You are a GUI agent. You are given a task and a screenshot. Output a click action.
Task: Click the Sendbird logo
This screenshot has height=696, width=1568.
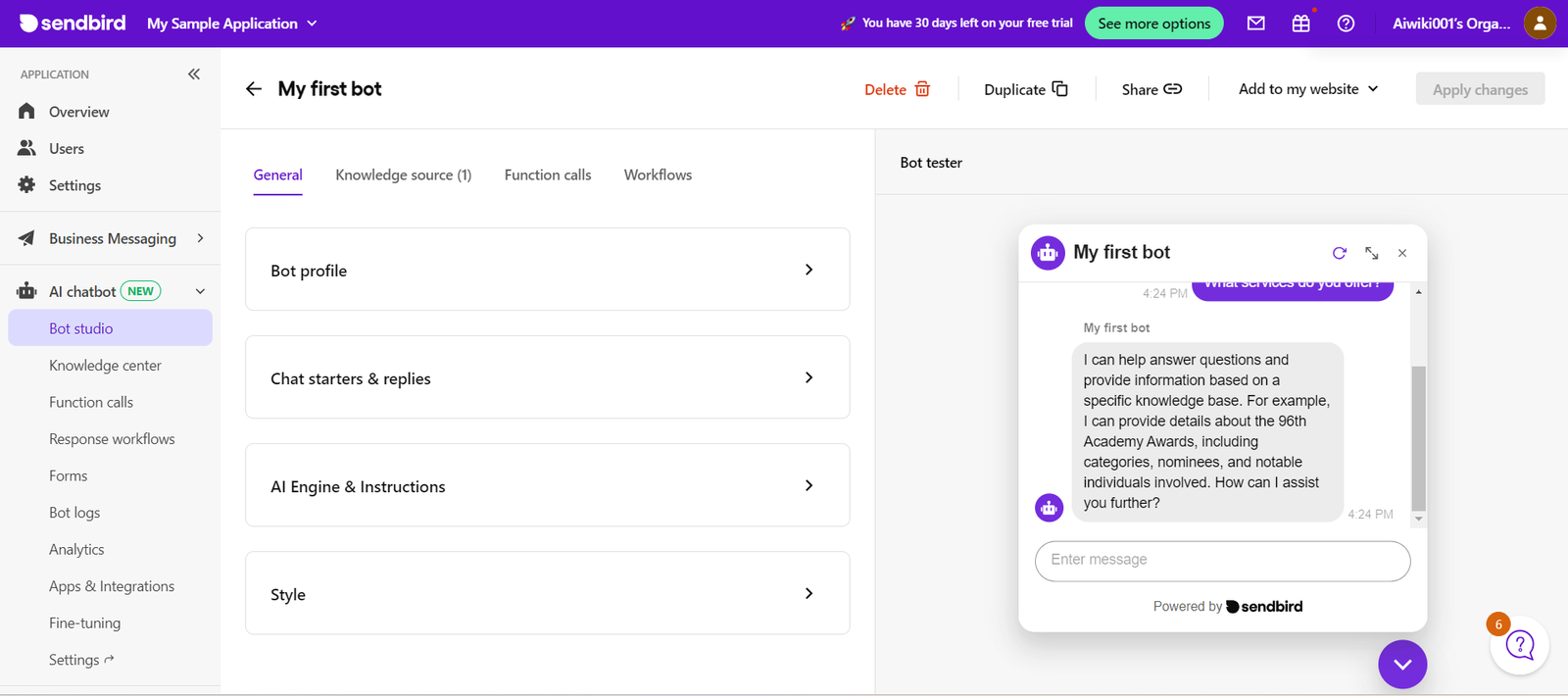pos(73,23)
